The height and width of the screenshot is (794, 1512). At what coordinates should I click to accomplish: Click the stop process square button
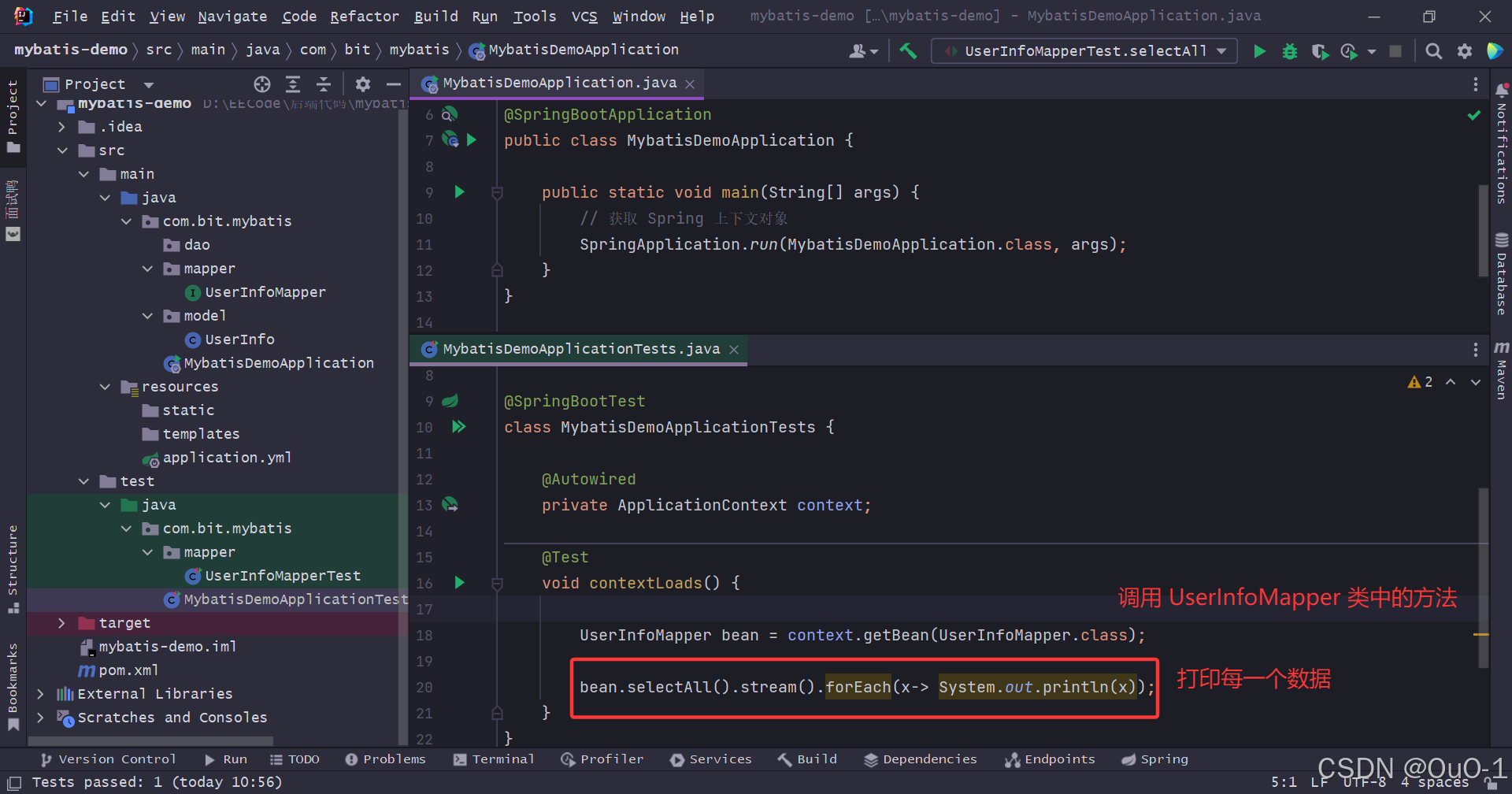pos(1395,51)
